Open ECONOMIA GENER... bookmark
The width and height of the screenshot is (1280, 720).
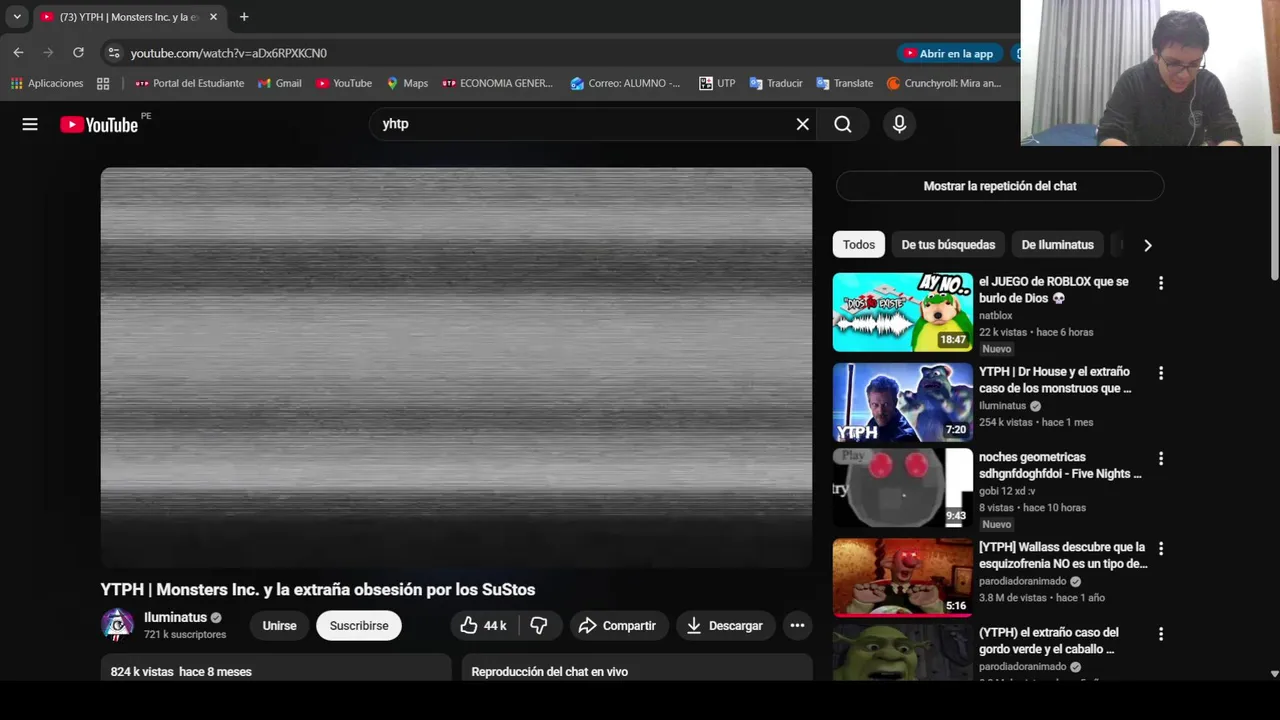pyautogui.click(x=497, y=83)
